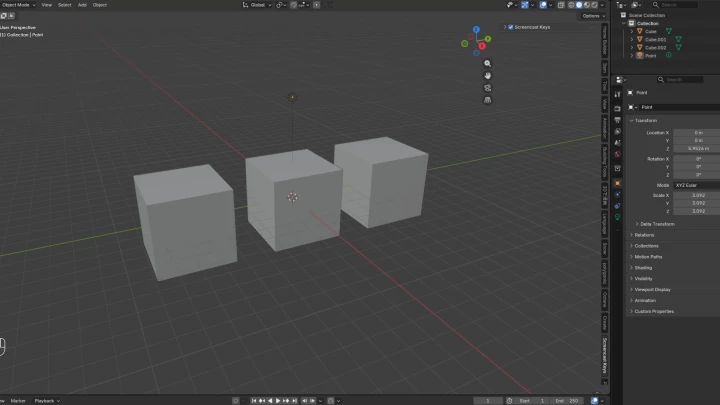
Task: Open the Scene properties tab
Action: pos(617,143)
